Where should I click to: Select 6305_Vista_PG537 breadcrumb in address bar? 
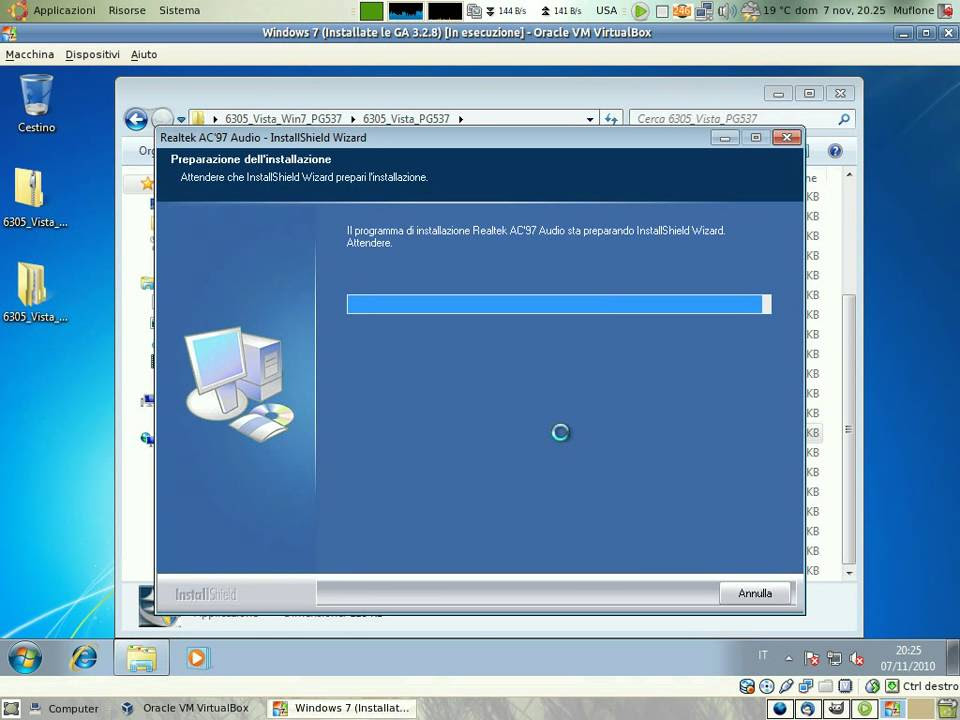tap(406, 119)
